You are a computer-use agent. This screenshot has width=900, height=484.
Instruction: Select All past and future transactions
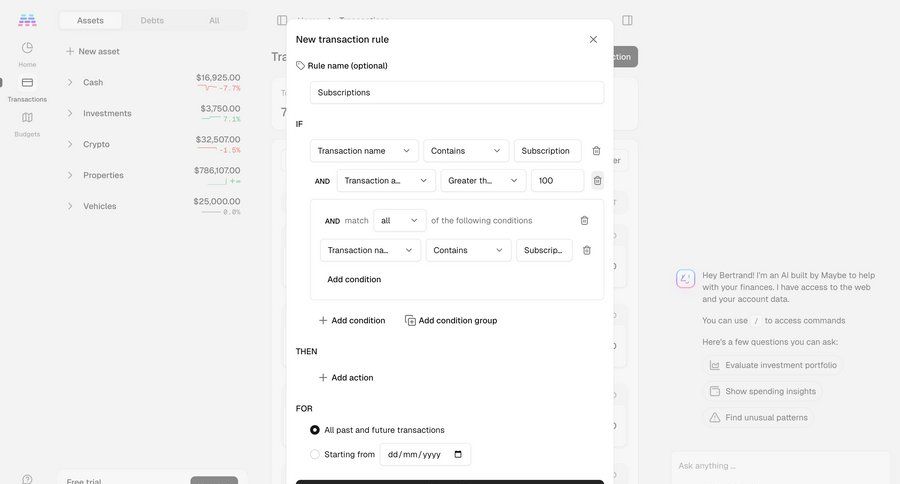click(315, 429)
